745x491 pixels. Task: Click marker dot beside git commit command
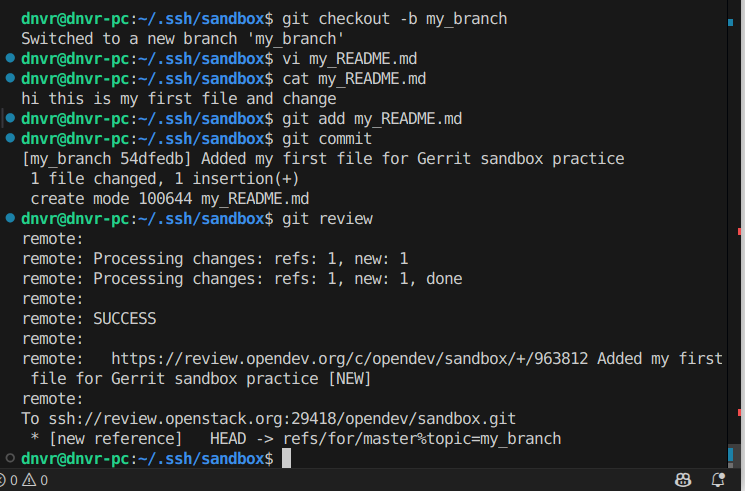tap(10, 138)
